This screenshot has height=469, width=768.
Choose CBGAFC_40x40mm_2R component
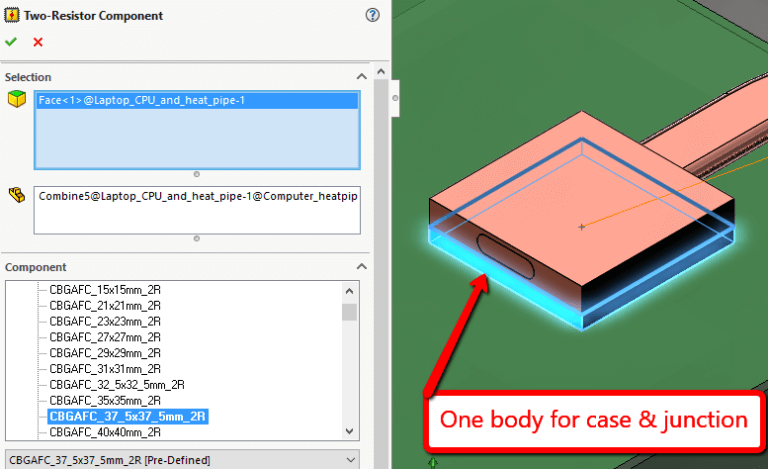[x=103, y=432]
